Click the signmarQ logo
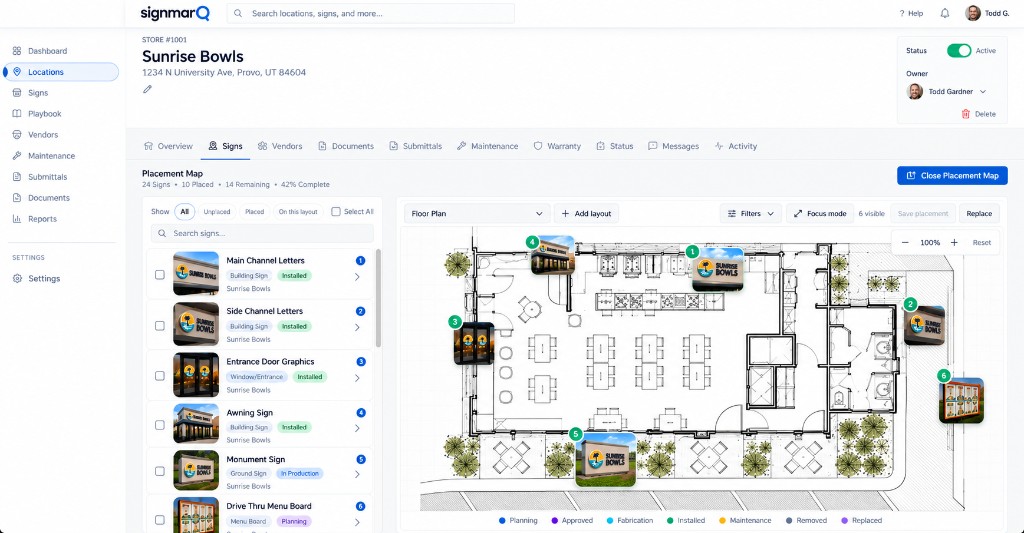The width and height of the screenshot is (1024, 533). pyautogui.click(x=175, y=13)
